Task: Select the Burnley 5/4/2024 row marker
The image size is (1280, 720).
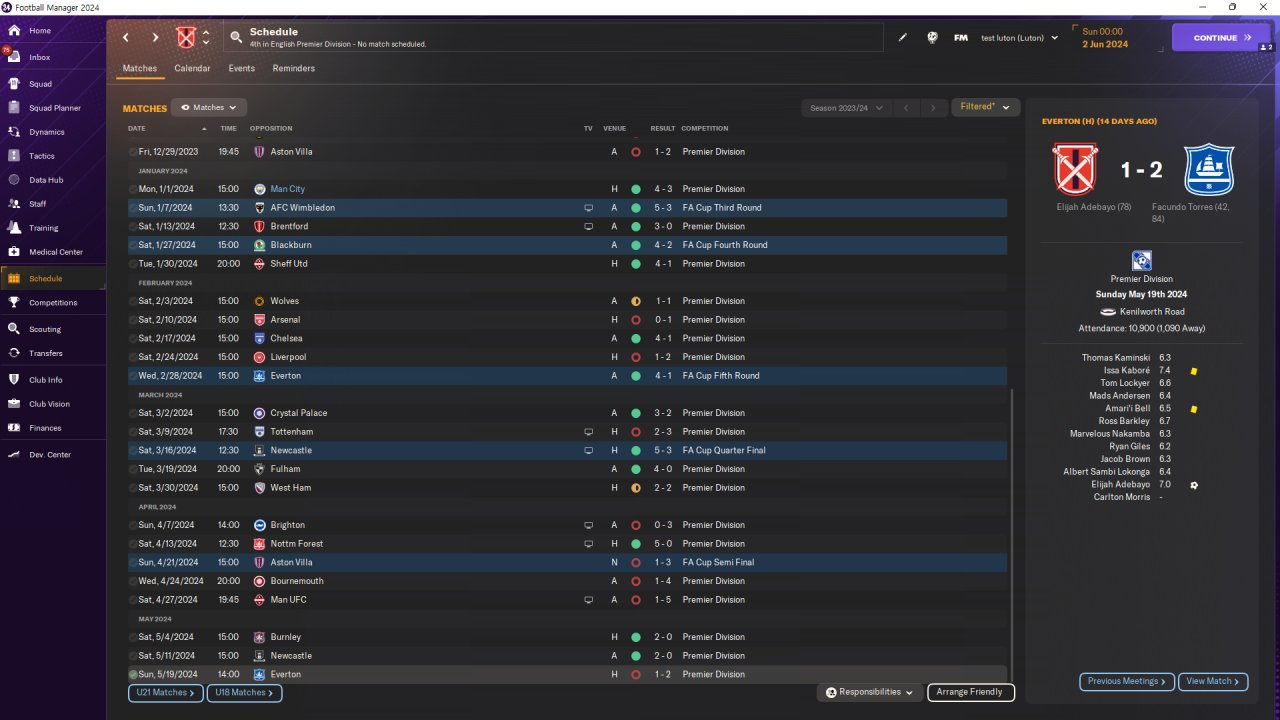Action: point(133,637)
